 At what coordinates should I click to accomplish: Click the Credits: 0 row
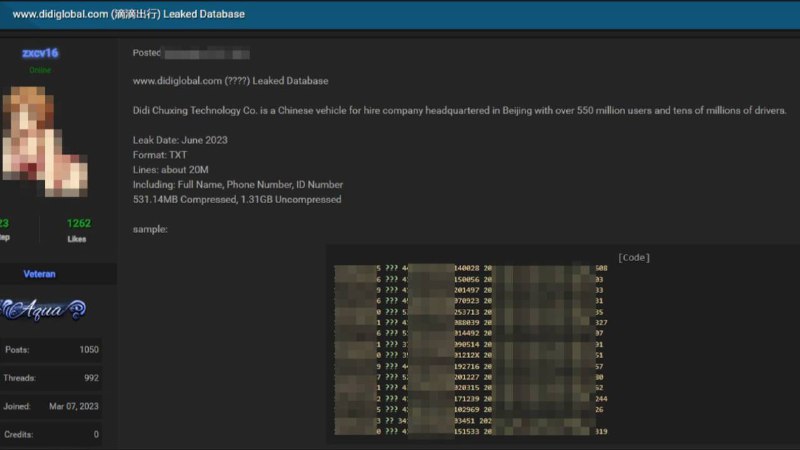click(x=51, y=435)
